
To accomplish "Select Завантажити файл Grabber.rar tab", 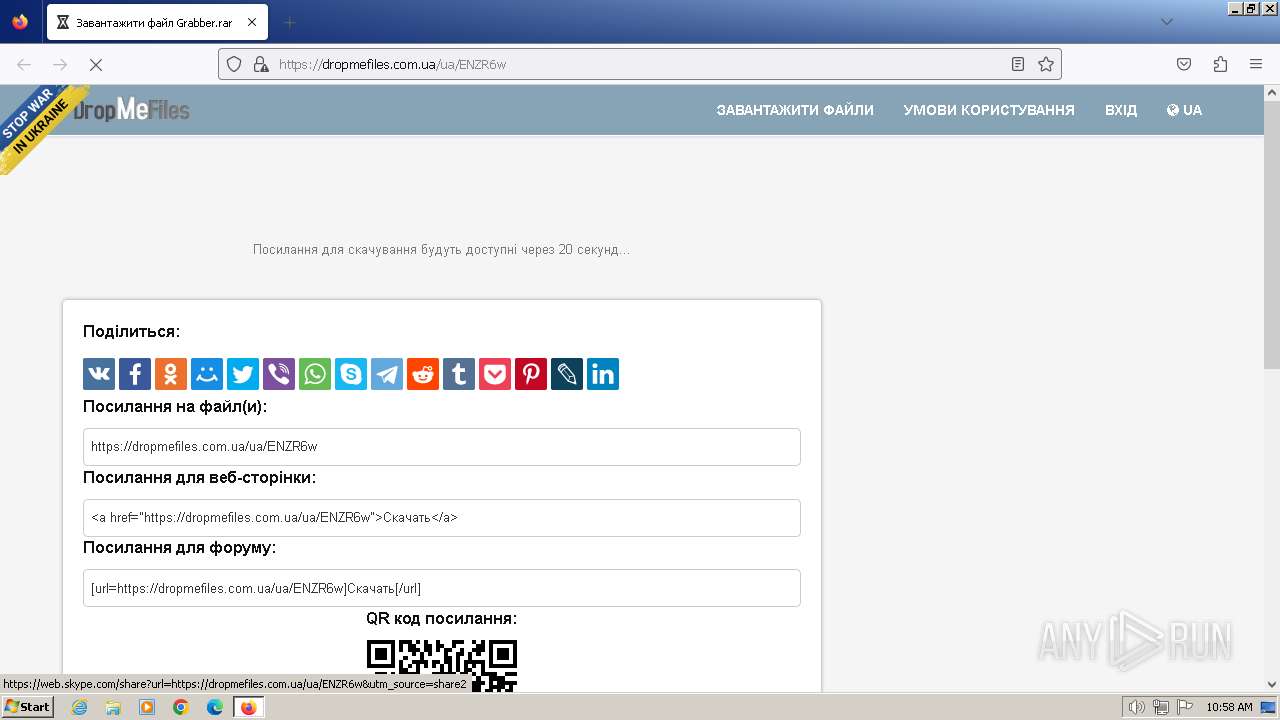I will pyautogui.click(x=157, y=22).
